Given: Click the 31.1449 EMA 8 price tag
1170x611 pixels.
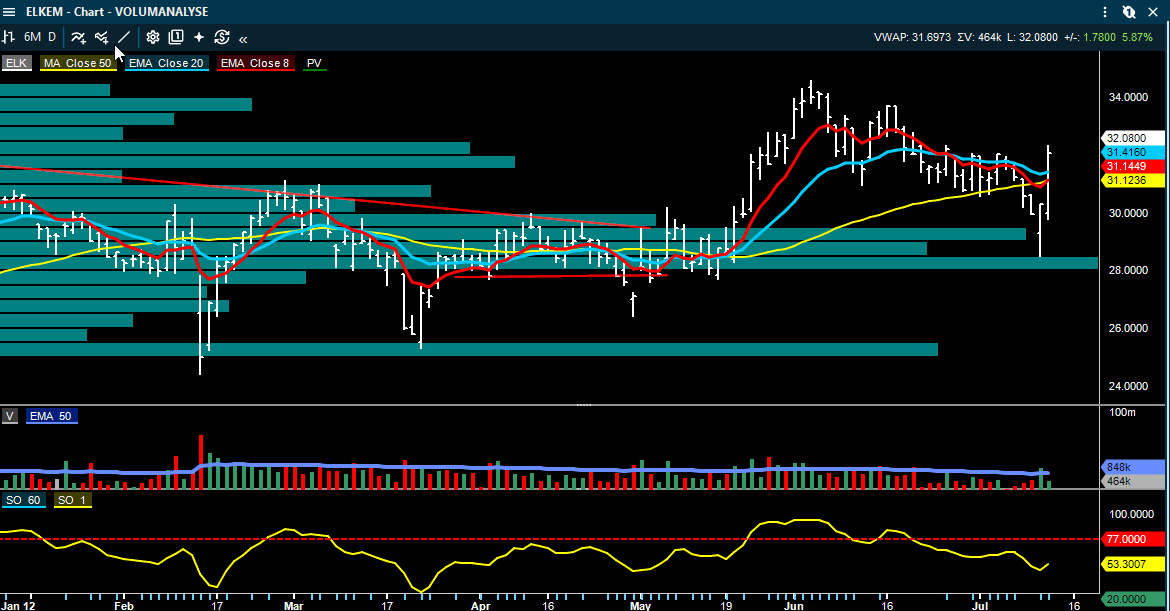Looking at the screenshot, I should pos(1133,166).
